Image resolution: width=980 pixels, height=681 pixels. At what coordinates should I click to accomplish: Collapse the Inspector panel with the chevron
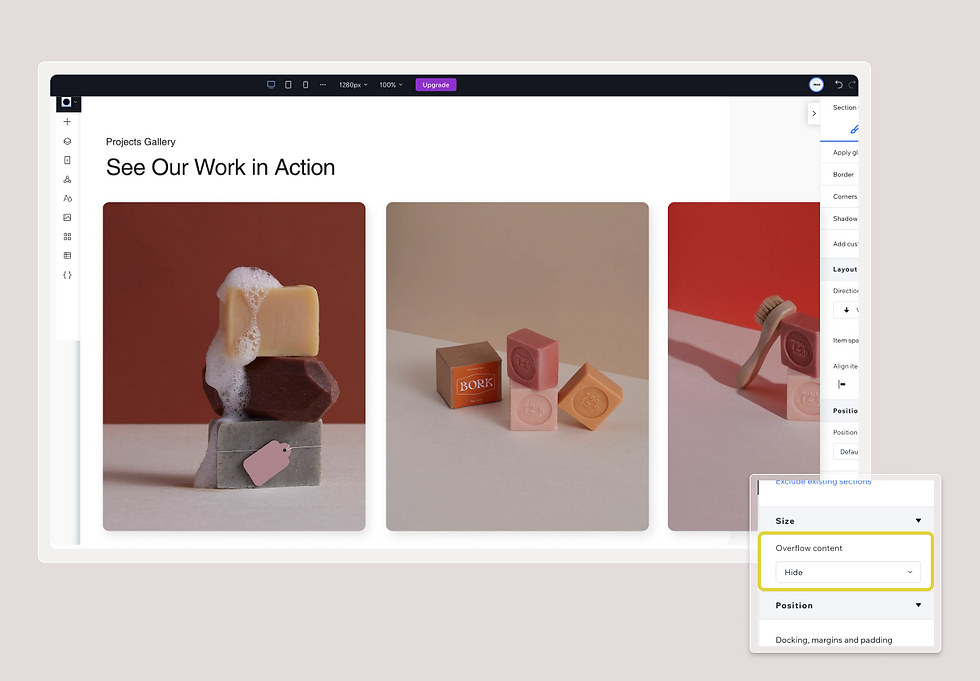click(x=814, y=114)
